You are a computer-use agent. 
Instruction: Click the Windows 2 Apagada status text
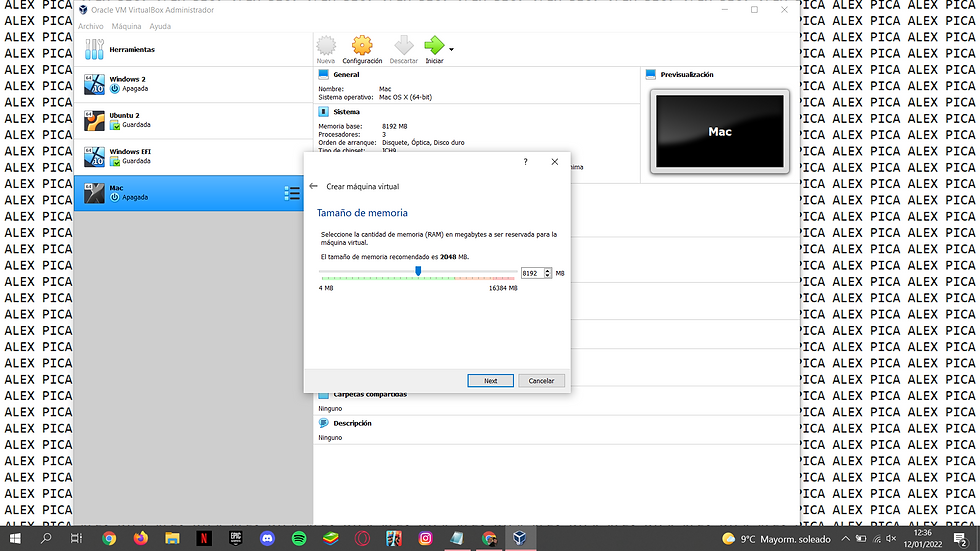[135, 89]
